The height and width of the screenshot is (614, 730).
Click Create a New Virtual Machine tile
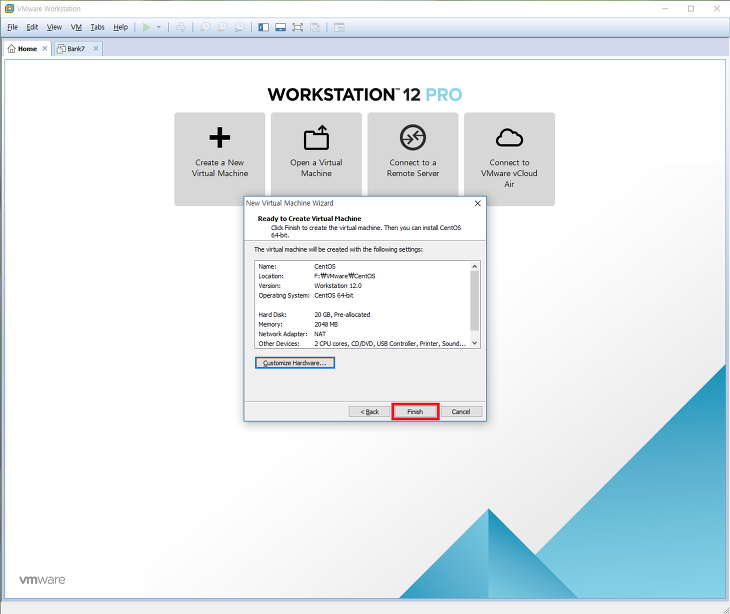220,159
